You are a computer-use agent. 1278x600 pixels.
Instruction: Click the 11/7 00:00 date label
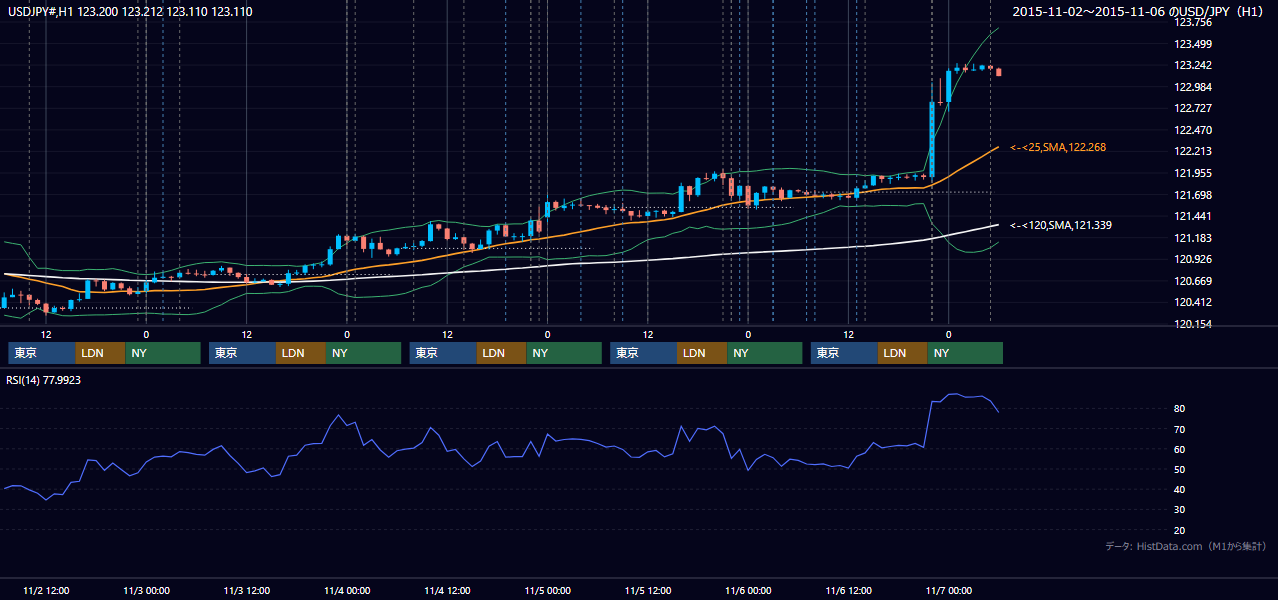949,590
